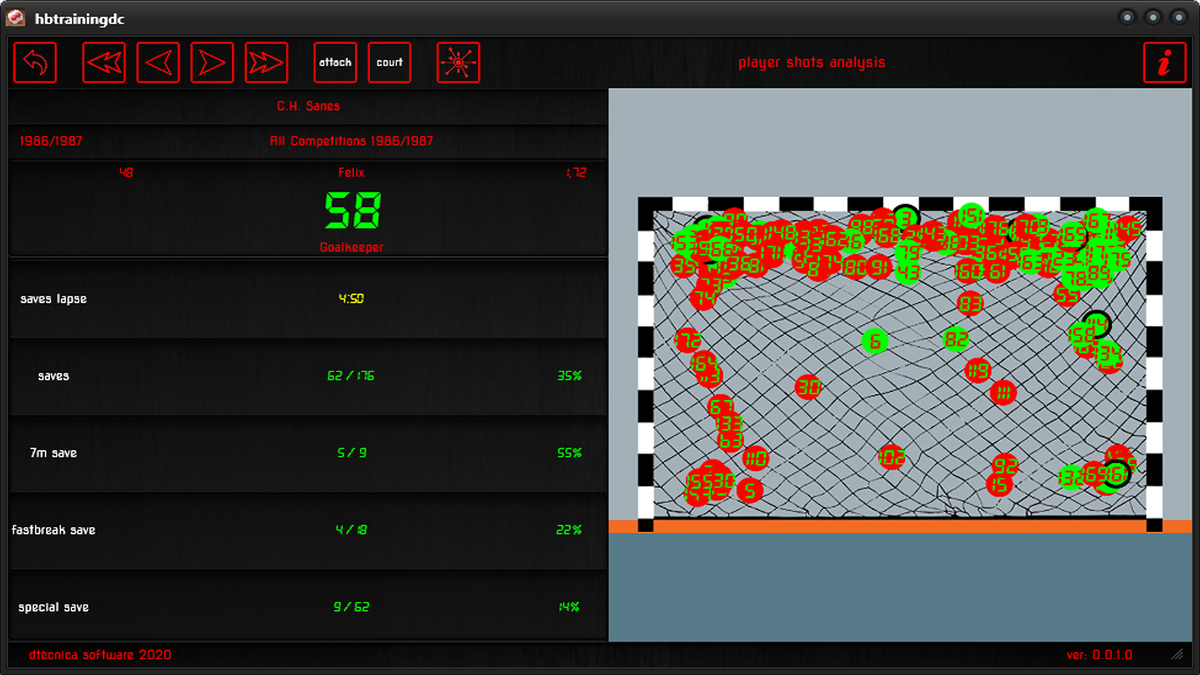
Task: Click the special save row label
Action: (53, 607)
